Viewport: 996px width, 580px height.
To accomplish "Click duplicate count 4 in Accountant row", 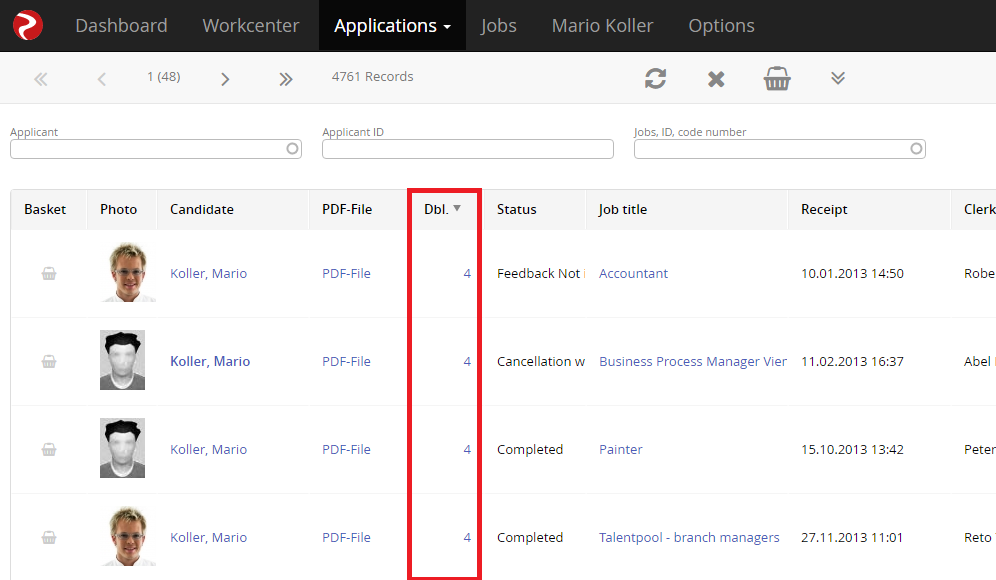I will (467, 273).
